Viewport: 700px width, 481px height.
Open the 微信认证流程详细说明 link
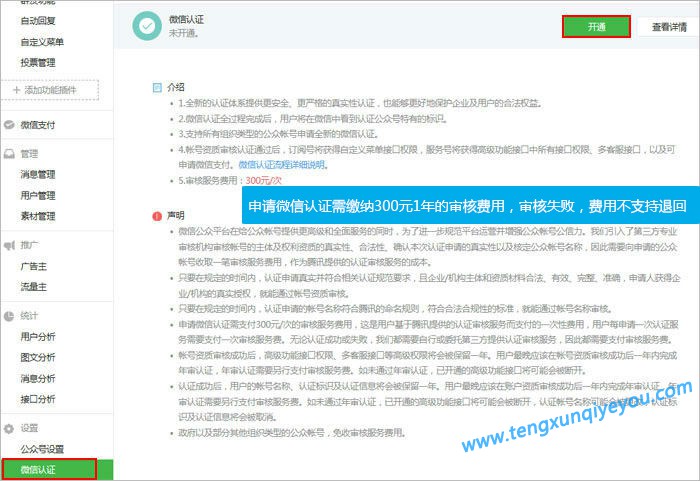[281, 165]
